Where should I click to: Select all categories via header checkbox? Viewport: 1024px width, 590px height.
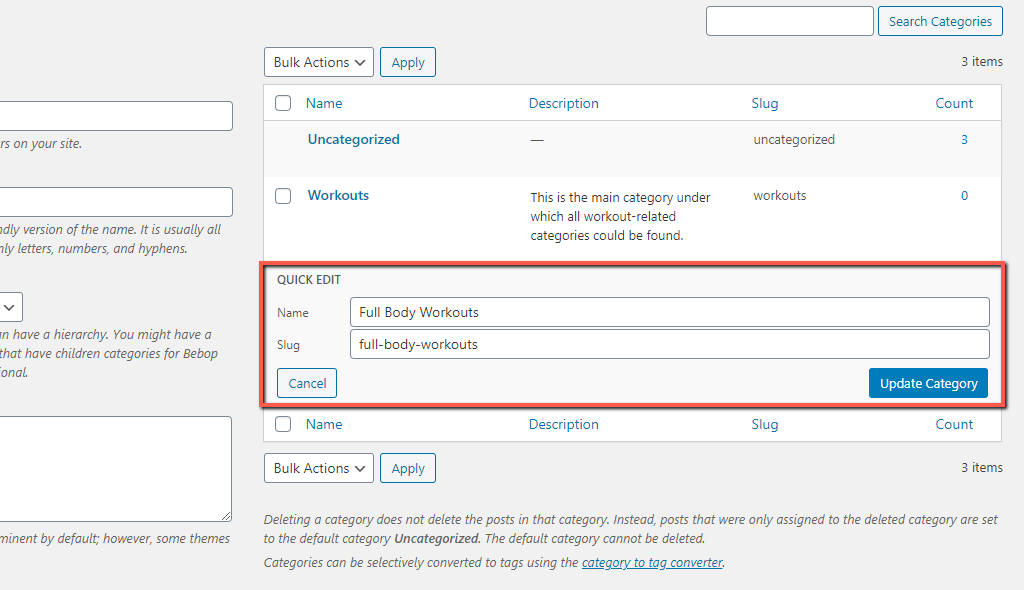point(283,103)
